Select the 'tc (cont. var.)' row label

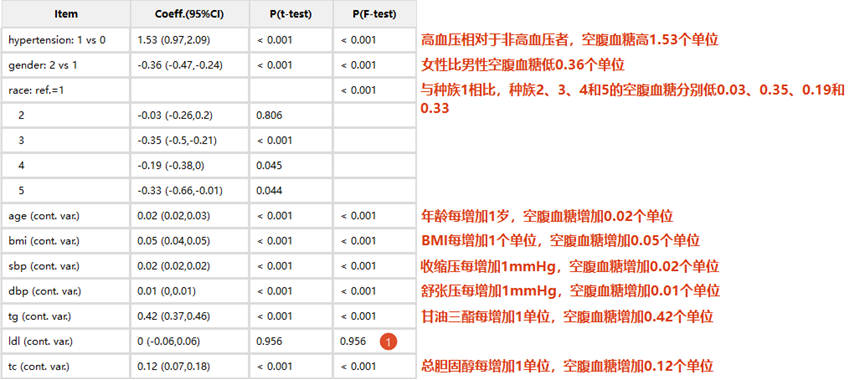tap(39, 366)
